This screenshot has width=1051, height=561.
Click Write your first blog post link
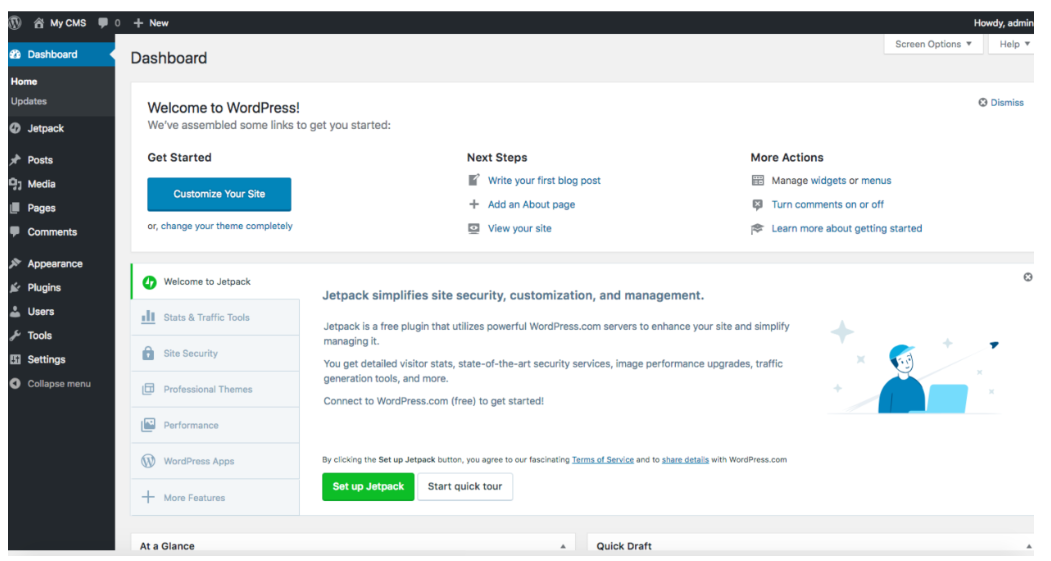[x=544, y=180]
